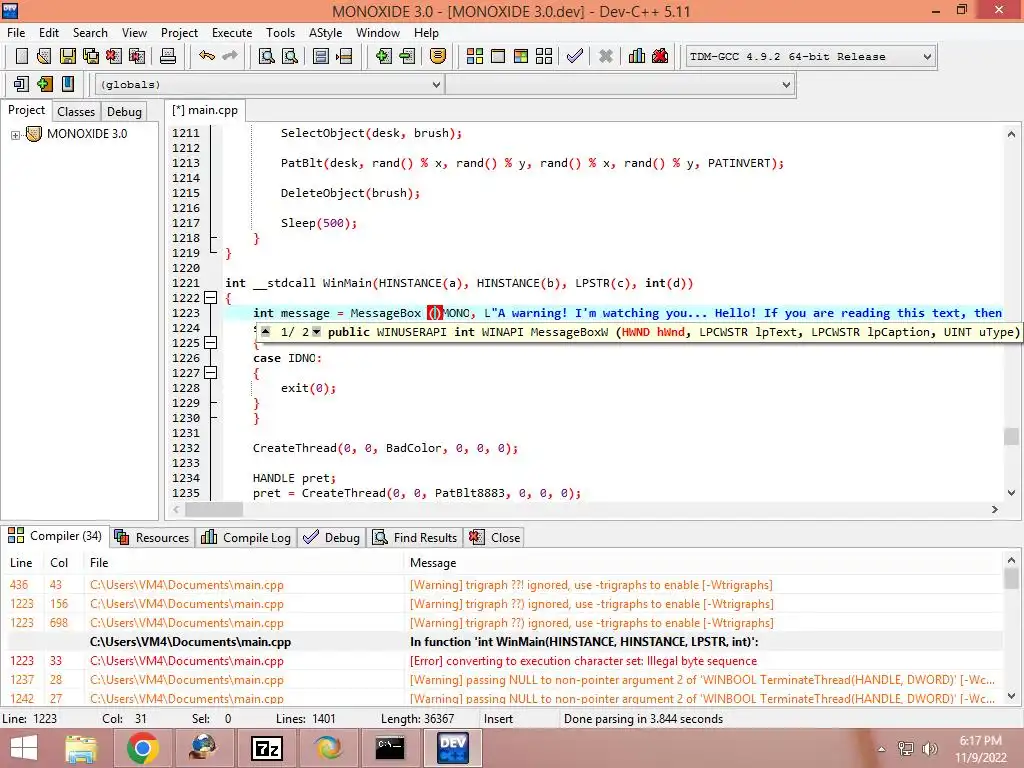Show previous overload in tooltip up arrow
Image resolution: width=1024 pixels, height=768 pixels.
coord(265,332)
